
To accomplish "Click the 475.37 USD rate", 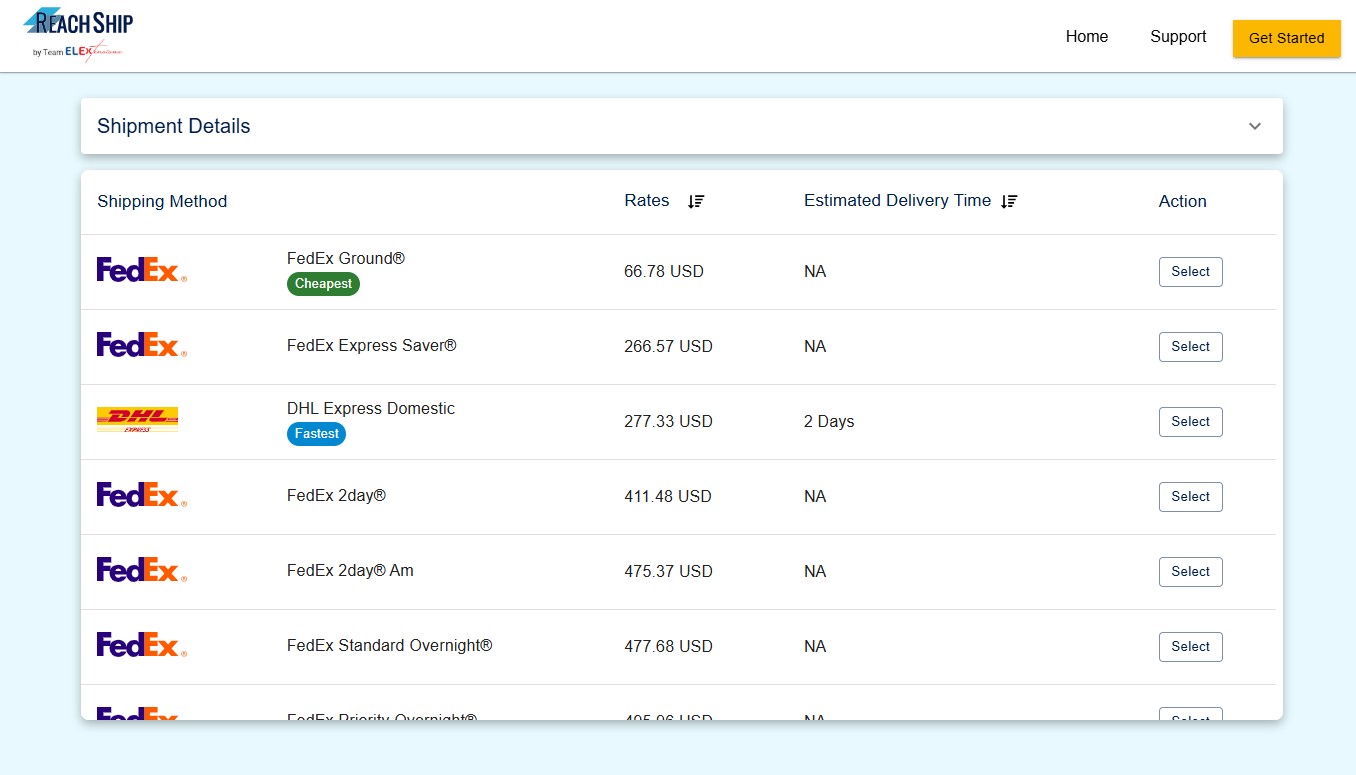I will [668, 572].
